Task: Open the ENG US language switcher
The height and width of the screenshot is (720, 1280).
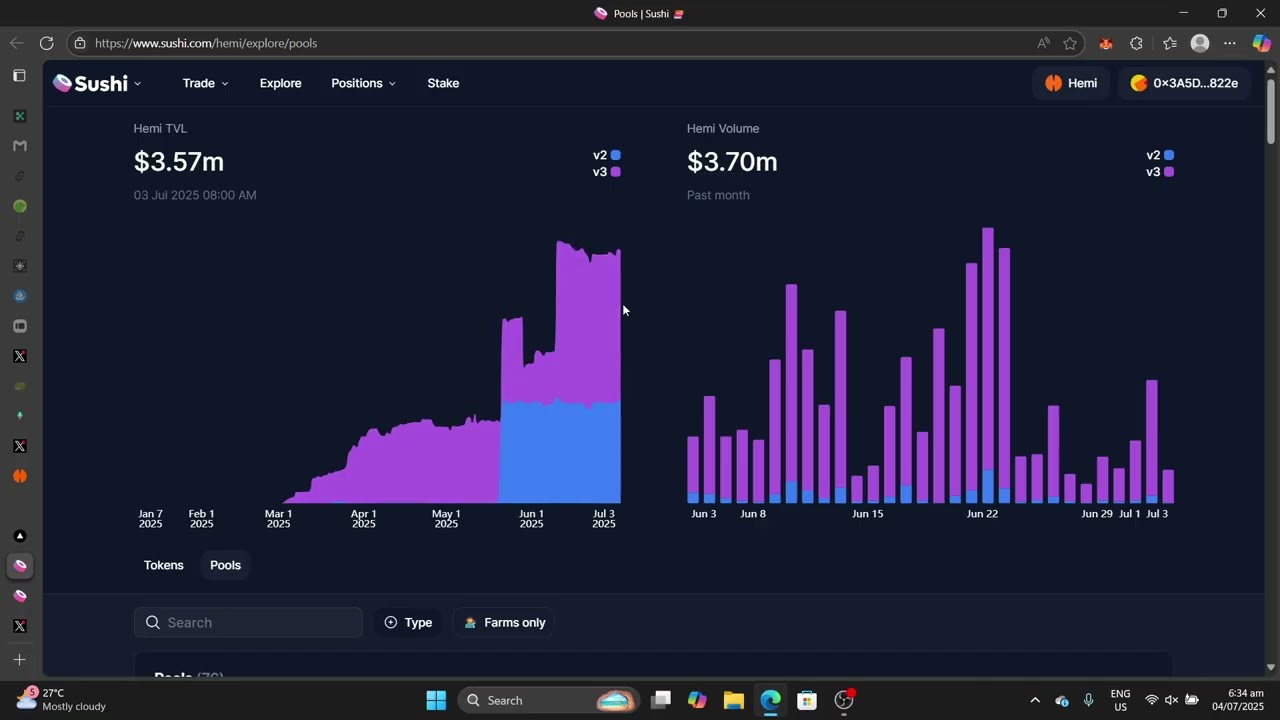Action: point(1121,700)
